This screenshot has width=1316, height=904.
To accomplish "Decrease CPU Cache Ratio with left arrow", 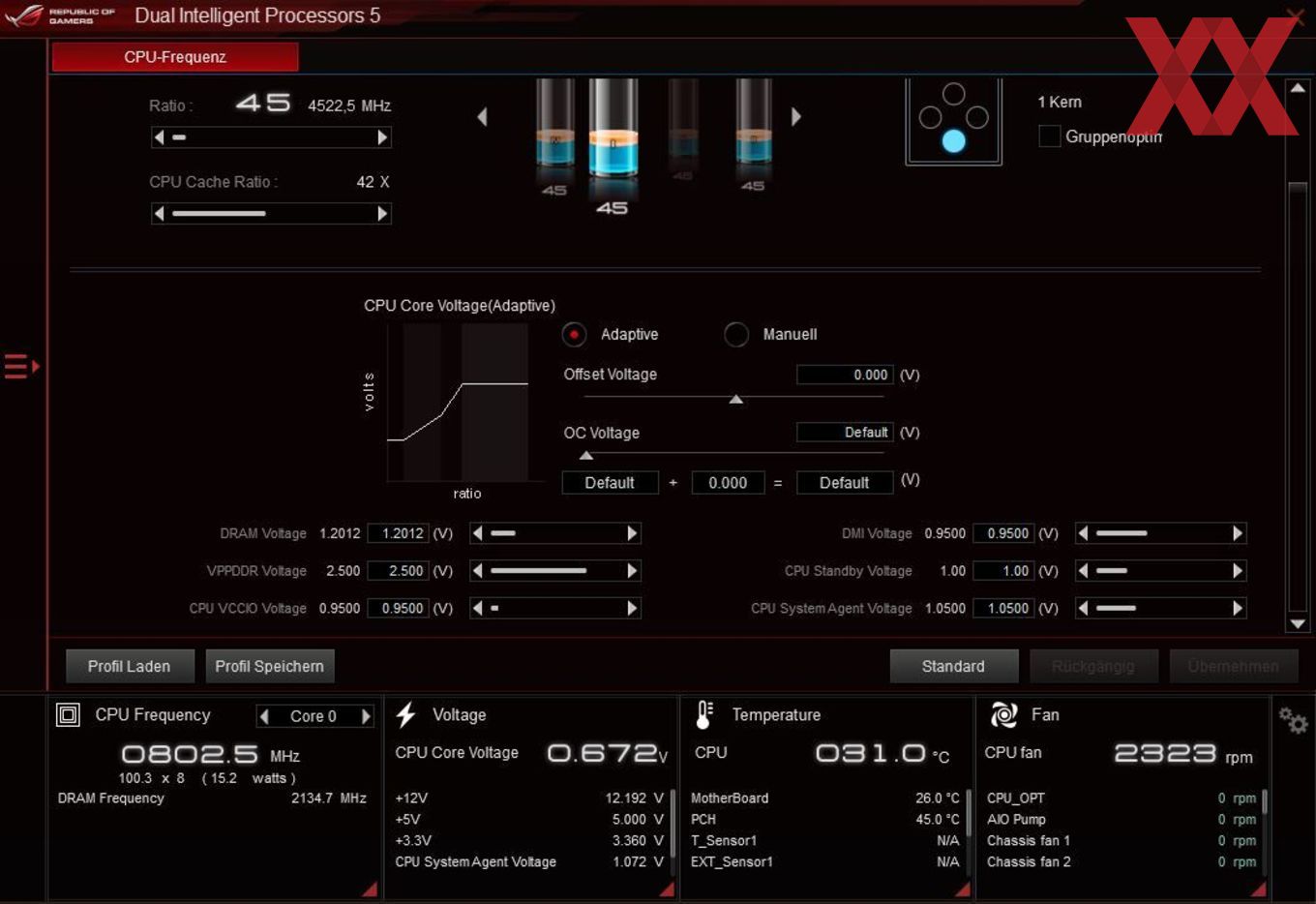I will click(x=159, y=214).
